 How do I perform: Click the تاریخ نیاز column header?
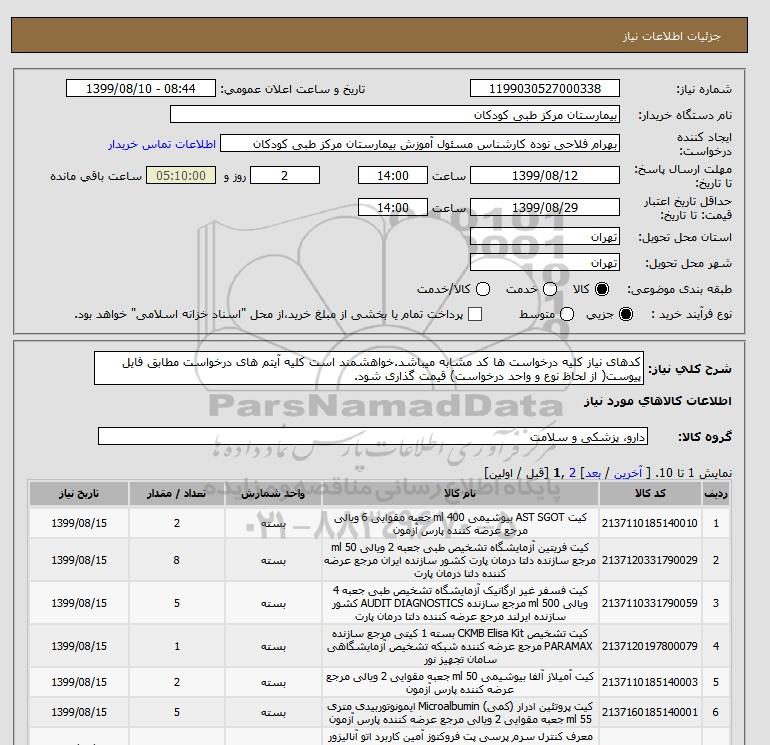[79, 494]
